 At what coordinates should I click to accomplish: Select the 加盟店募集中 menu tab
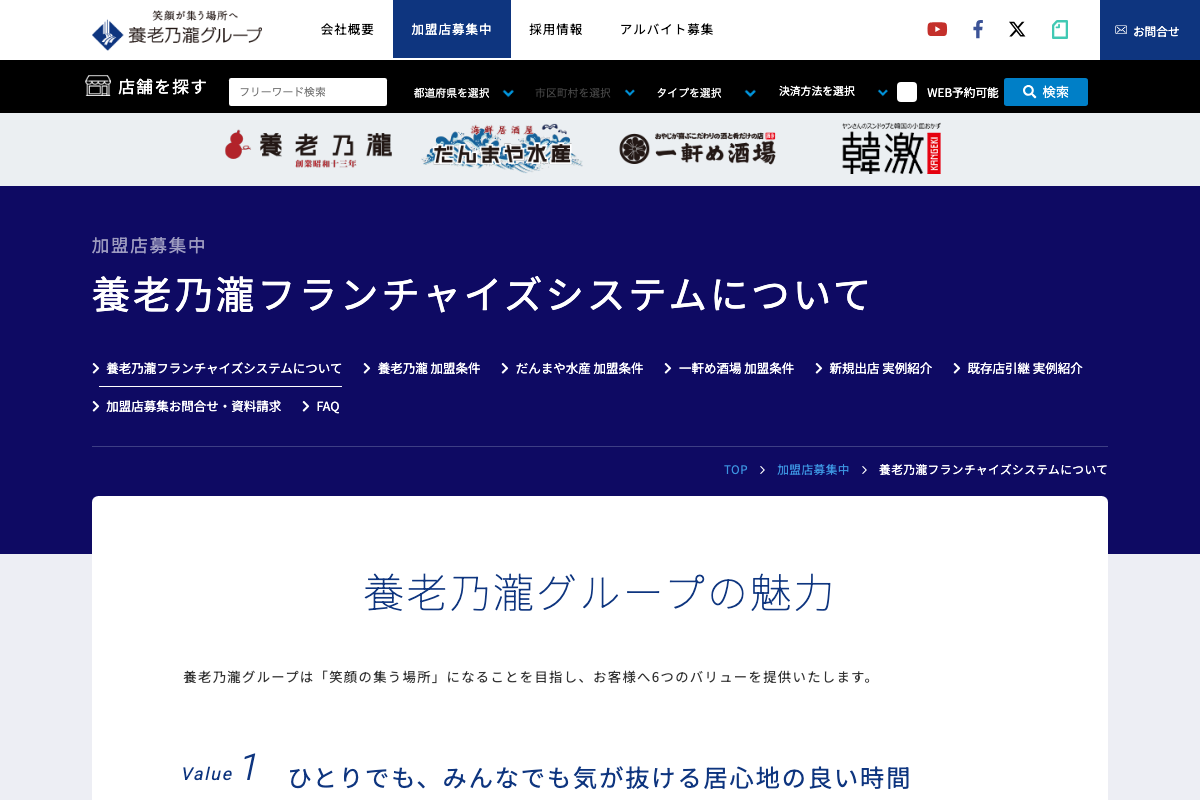[x=452, y=29]
